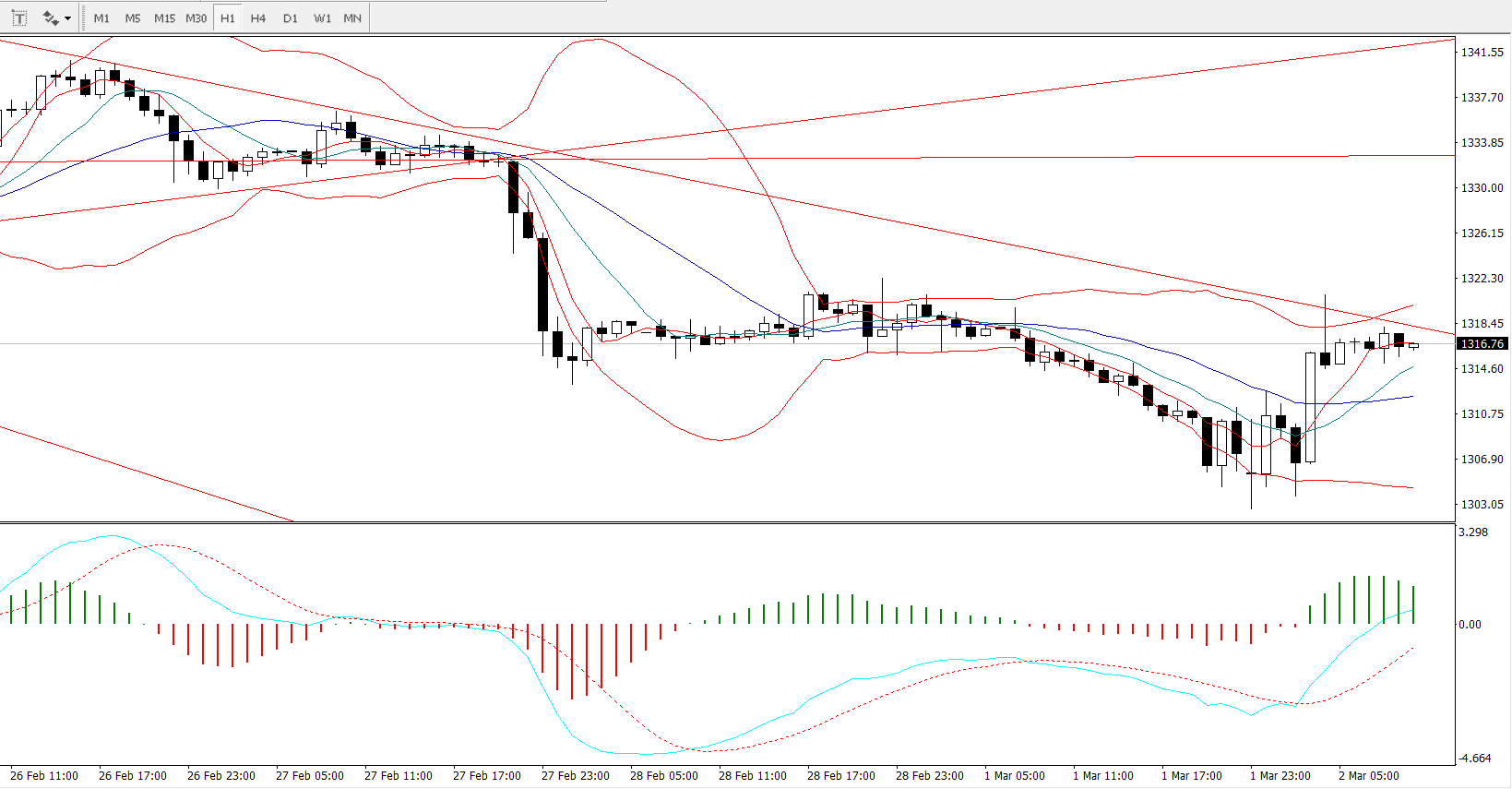Click the 2 Mar 05:00 time label

[1368, 775]
